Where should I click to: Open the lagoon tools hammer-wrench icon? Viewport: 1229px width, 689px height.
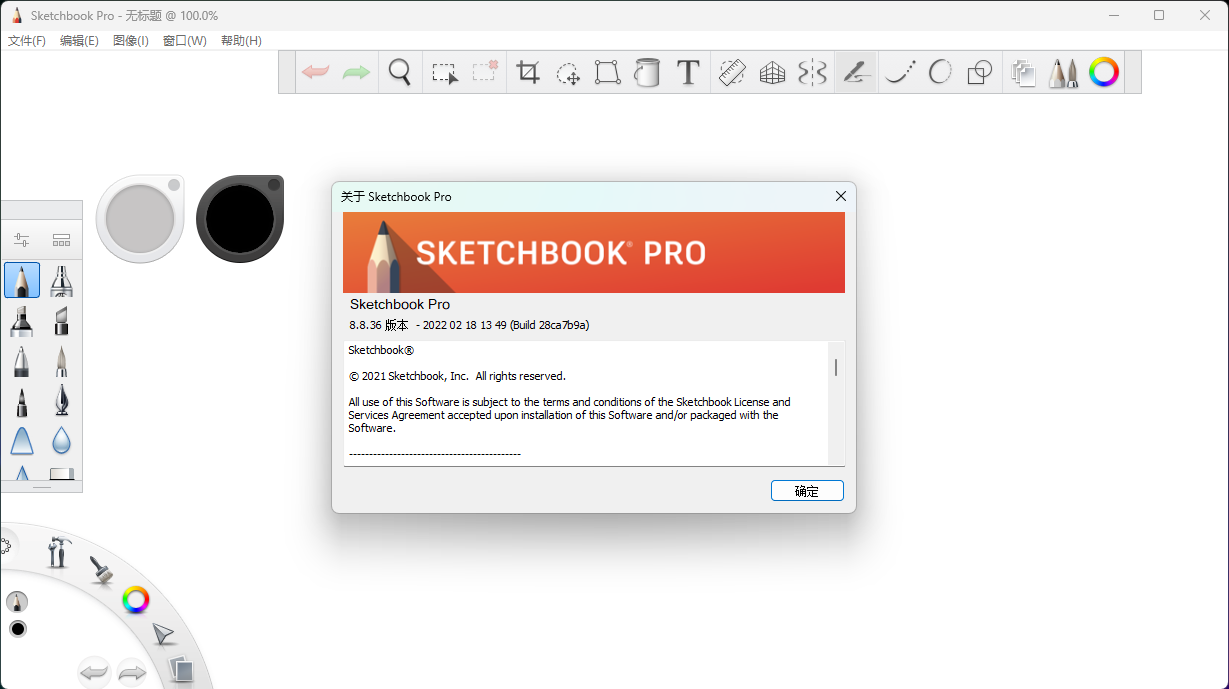(58, 551)
